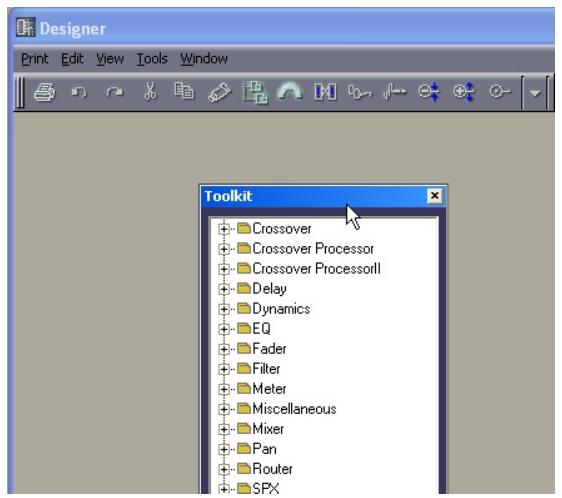
Task: Expand the Fader folder node
Action: point(224,349)
